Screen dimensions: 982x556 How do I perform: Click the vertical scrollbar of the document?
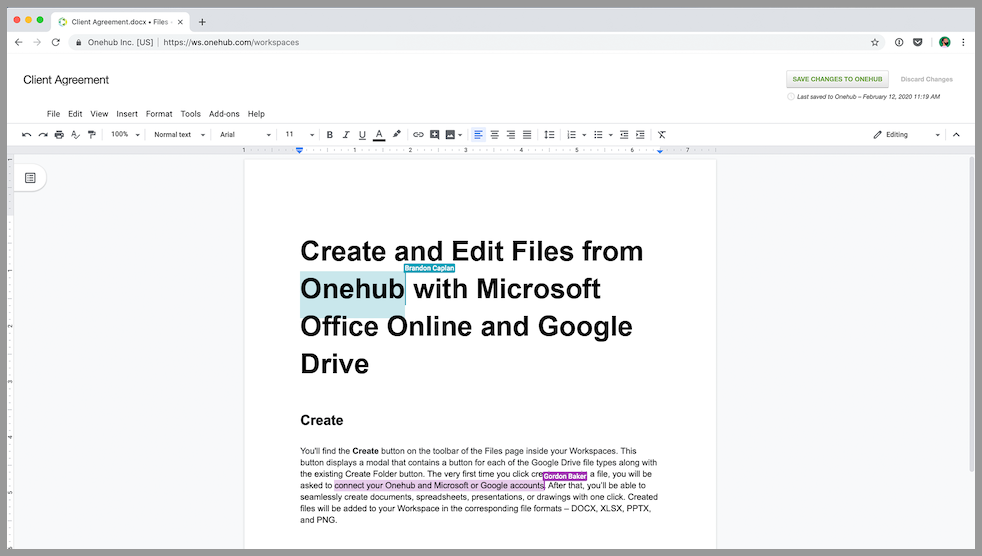pos(972,313)
